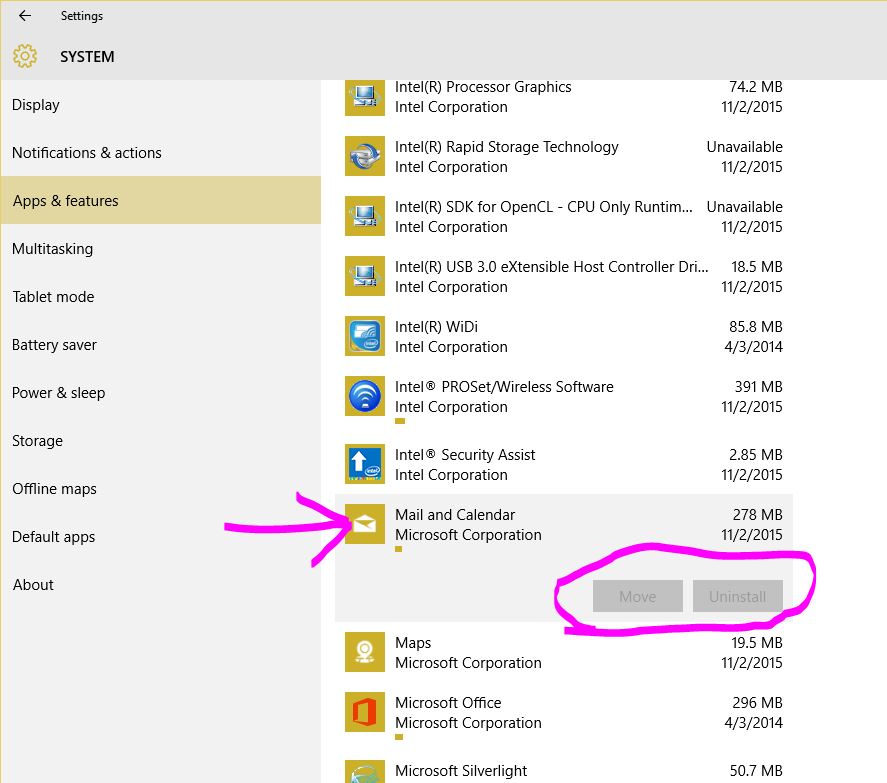The width and height of the screenshot is (887, 783).
Task: Go to Multitasking settings
Action: [x=161, y=248]
